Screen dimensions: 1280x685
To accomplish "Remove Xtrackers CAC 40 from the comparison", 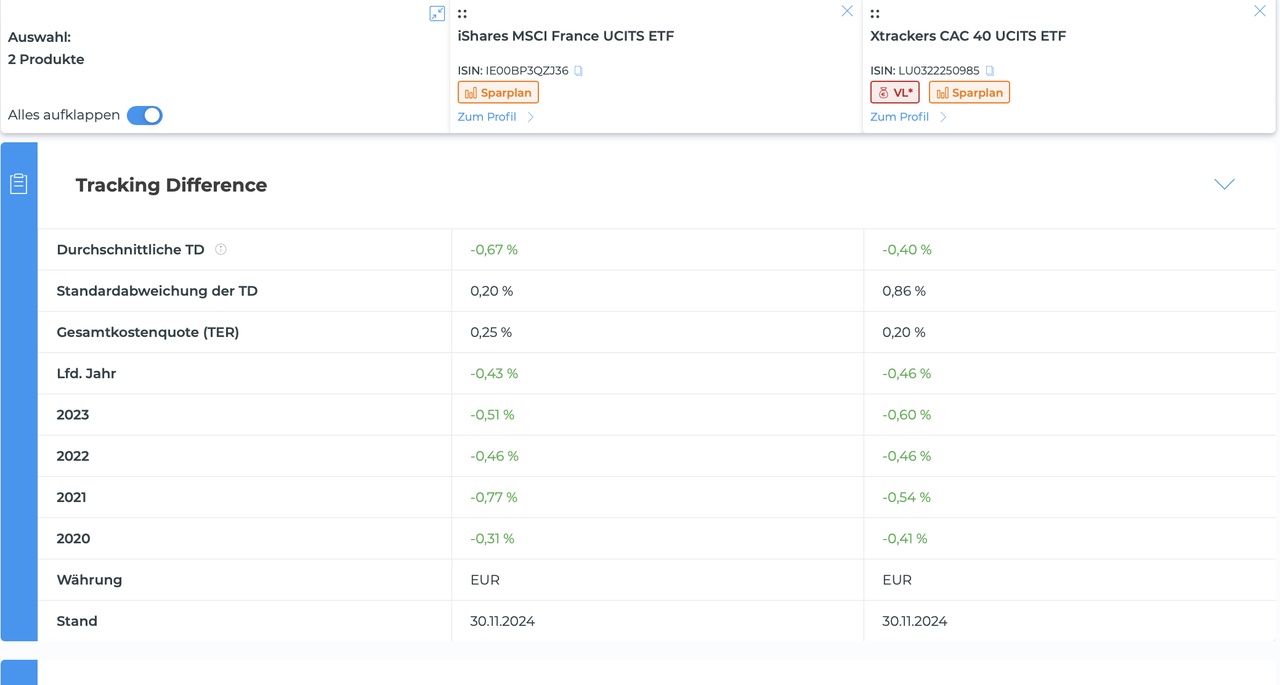I will coord(1260,11).
